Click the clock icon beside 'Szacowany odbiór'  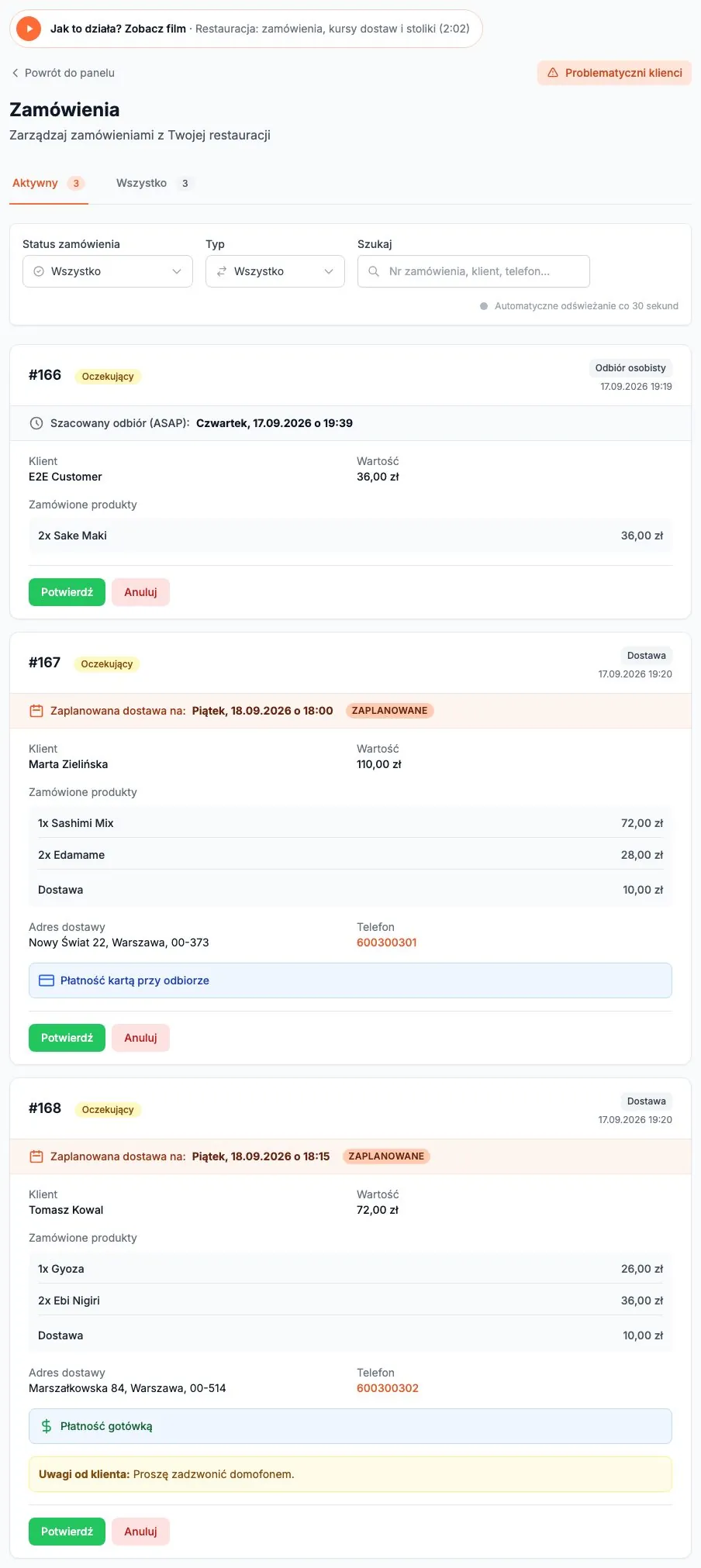[36, 423]
